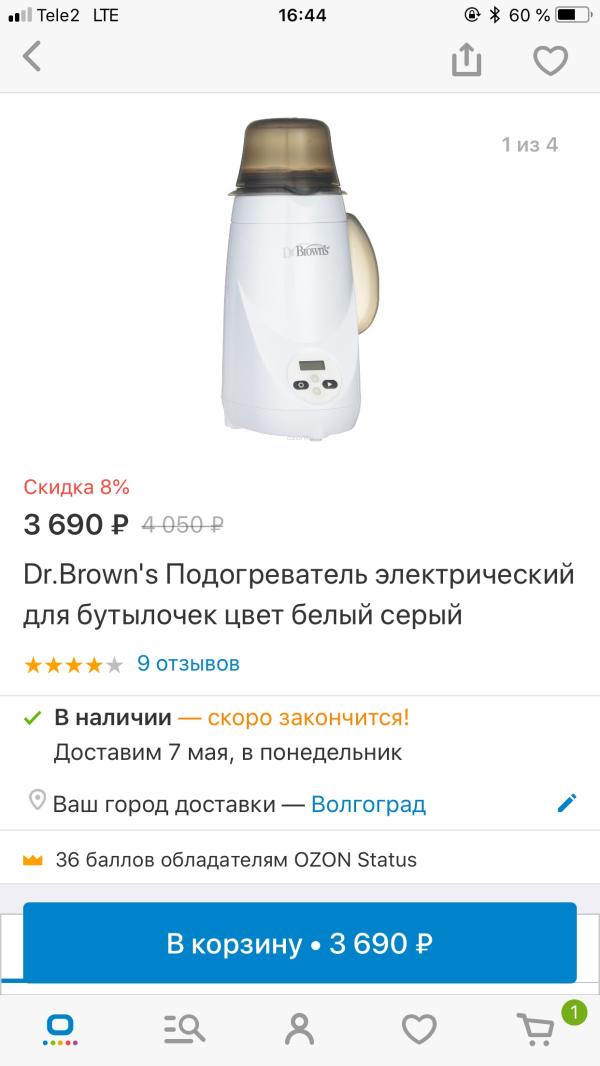Tap the location pin icon
600x1066 pixels.
point(37,800)
